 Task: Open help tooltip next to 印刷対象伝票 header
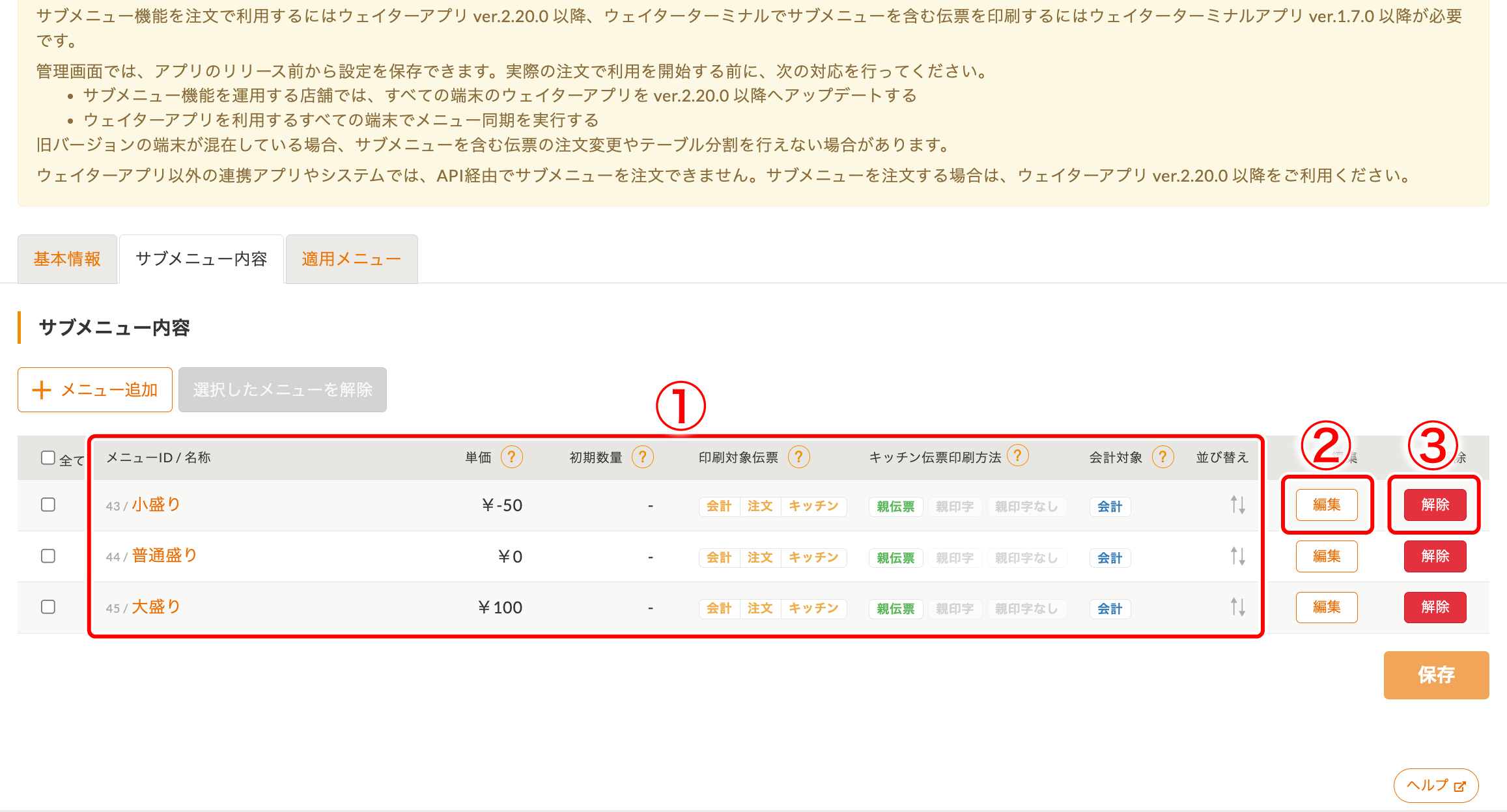click(799, 457)
